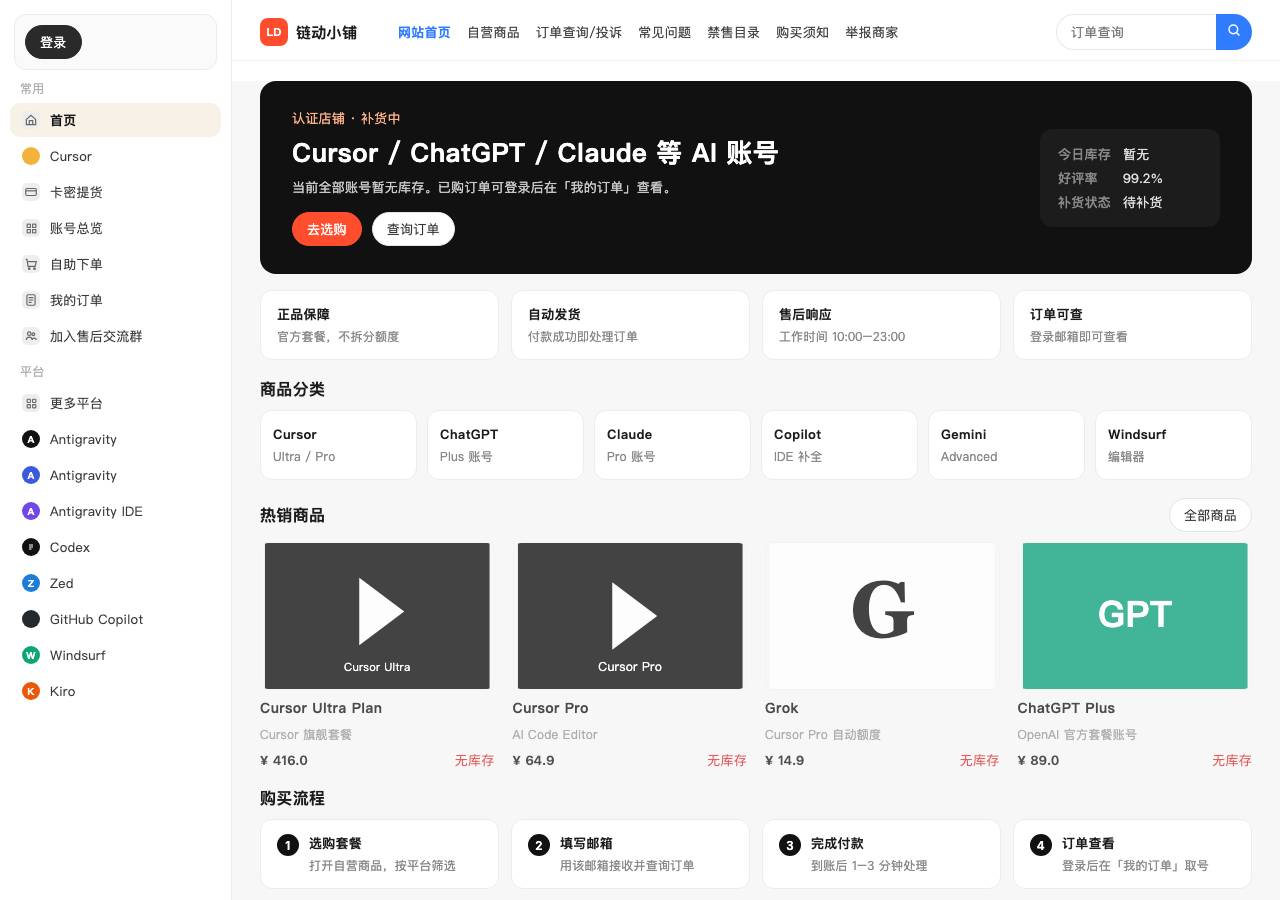1280x900 pixels.
Task: Click the card icon for 卡密提货
Action: point(31,192)
